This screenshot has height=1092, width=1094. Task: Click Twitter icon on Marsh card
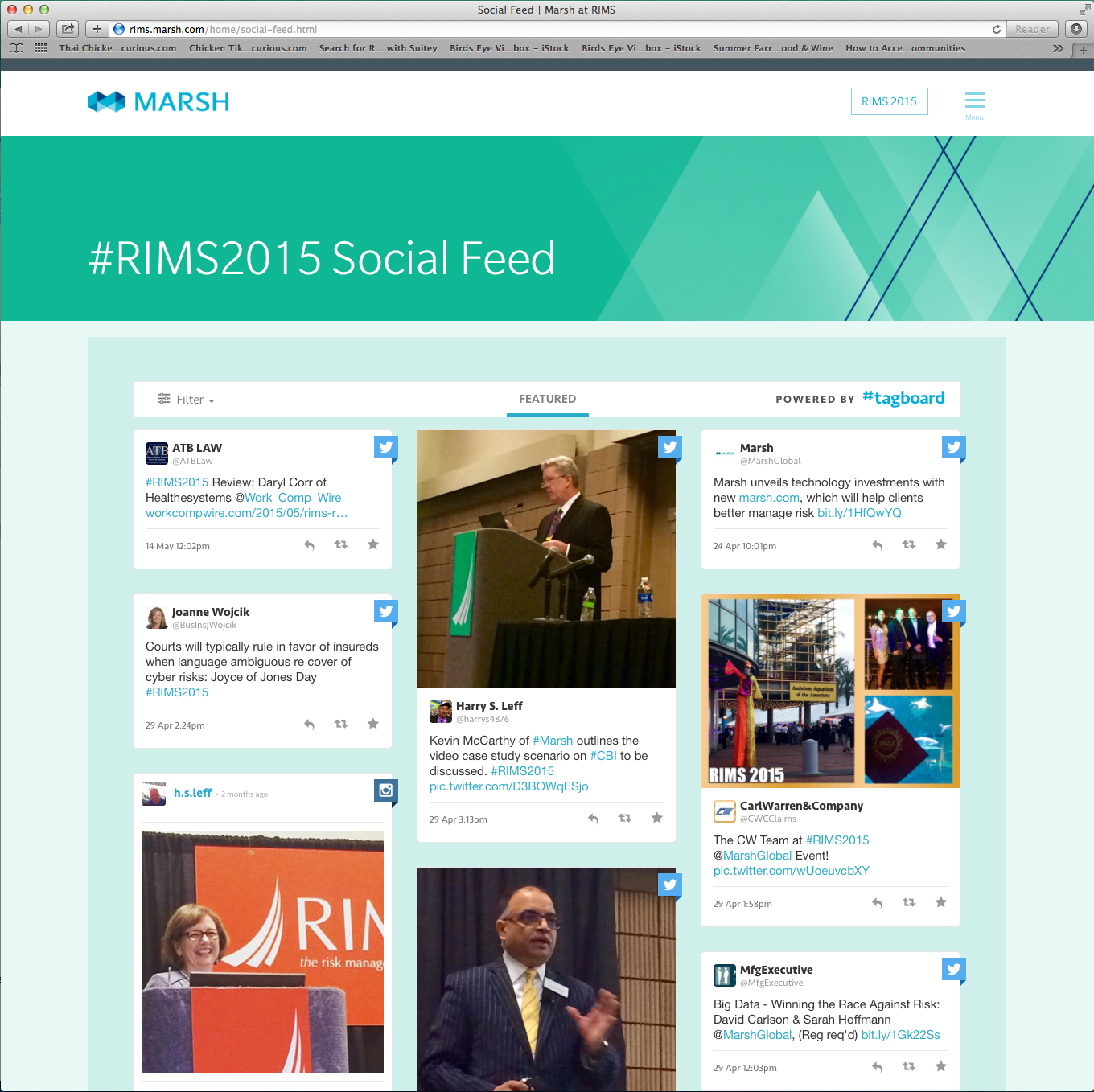pos(954,448)
